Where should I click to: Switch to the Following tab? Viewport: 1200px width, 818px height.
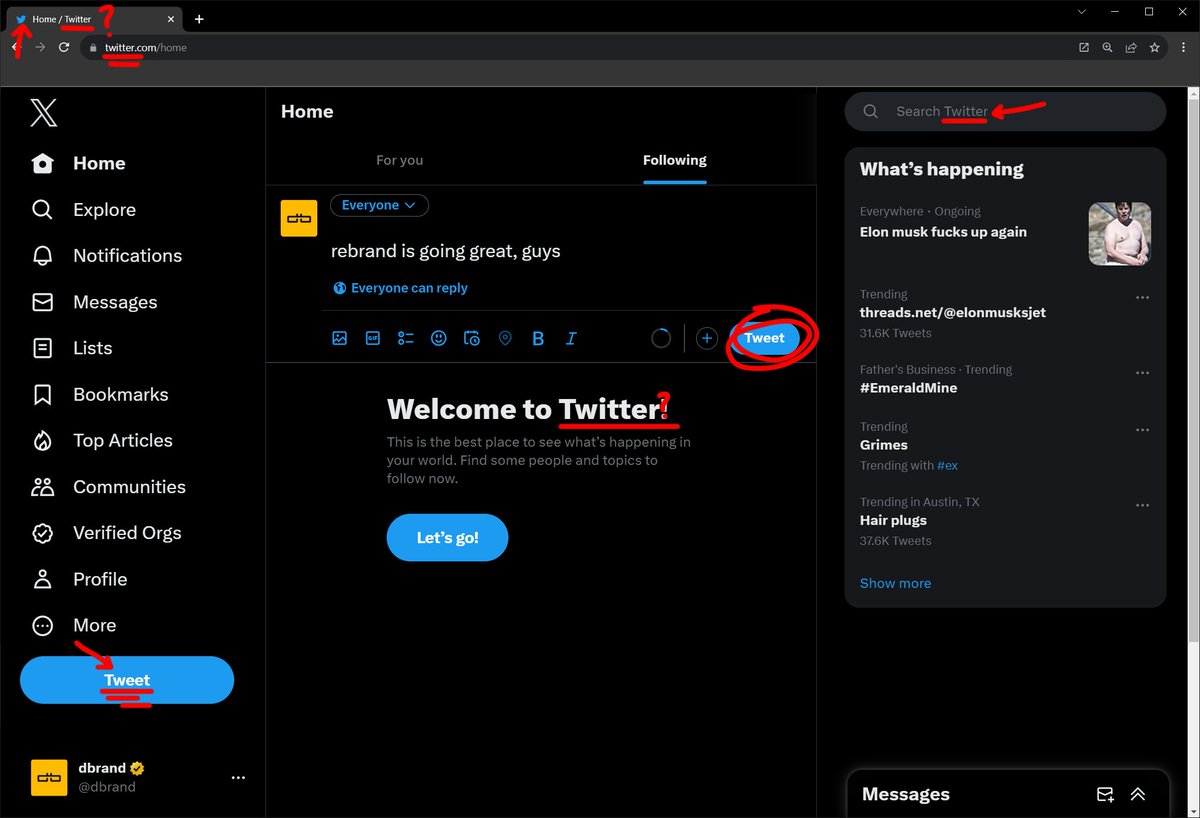coord(674,160)
